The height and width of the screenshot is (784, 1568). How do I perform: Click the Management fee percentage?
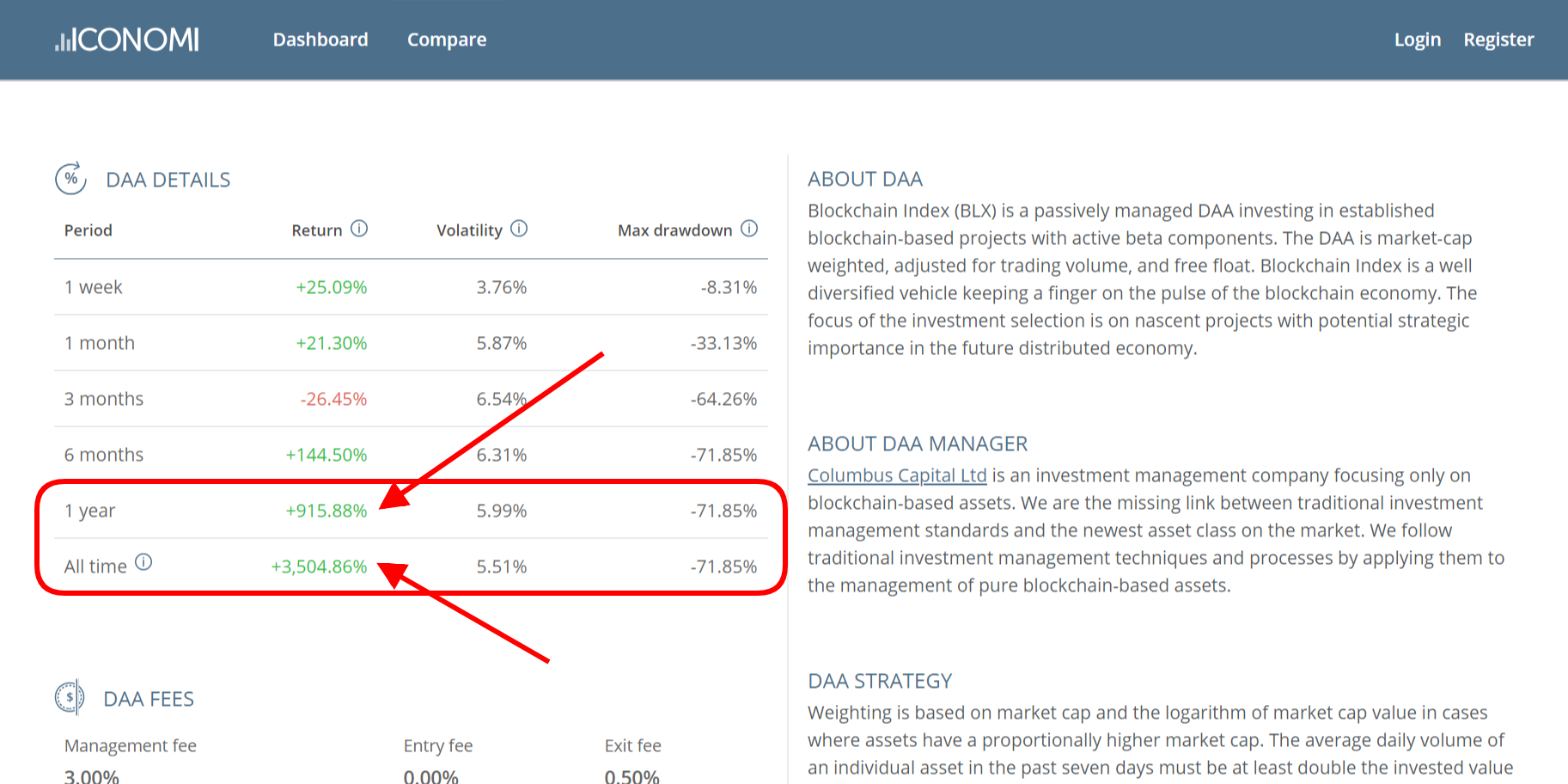coord(90,775)
